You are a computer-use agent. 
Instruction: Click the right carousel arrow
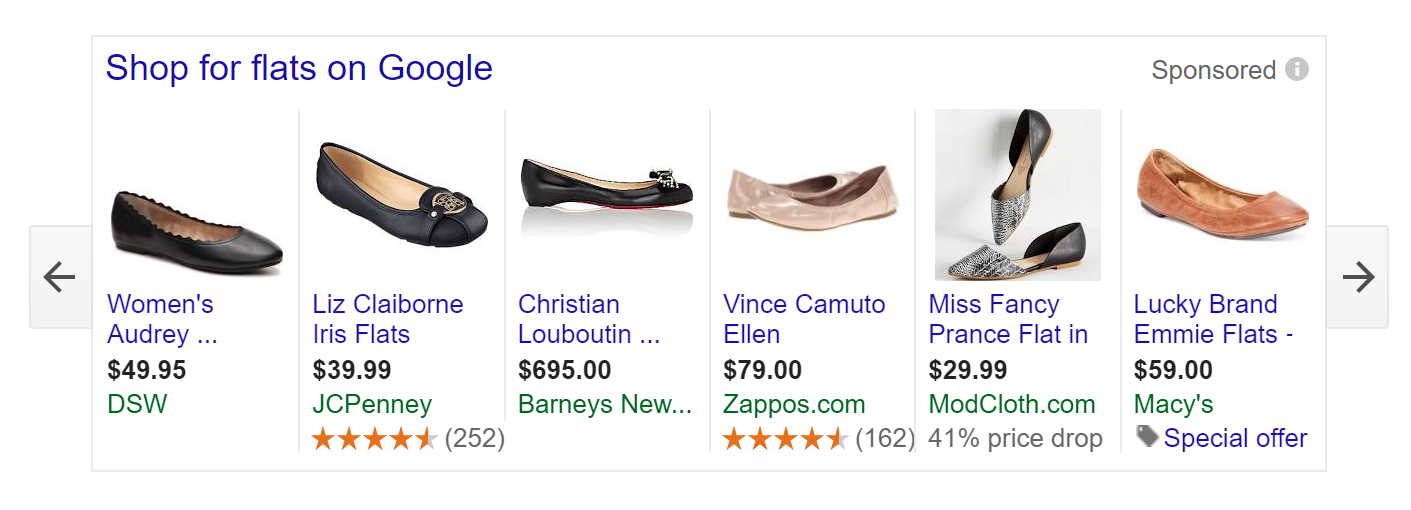[x=1358, y=277]
